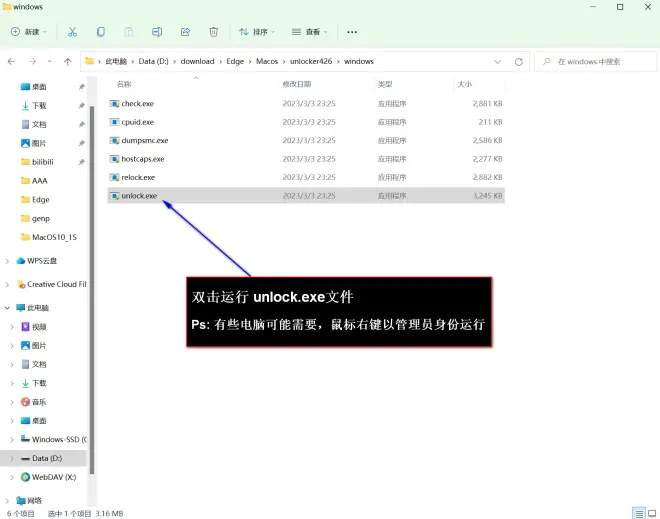Click the dumpsmc.exe file icon
The image size is (660, 519).
click(114, 141)
